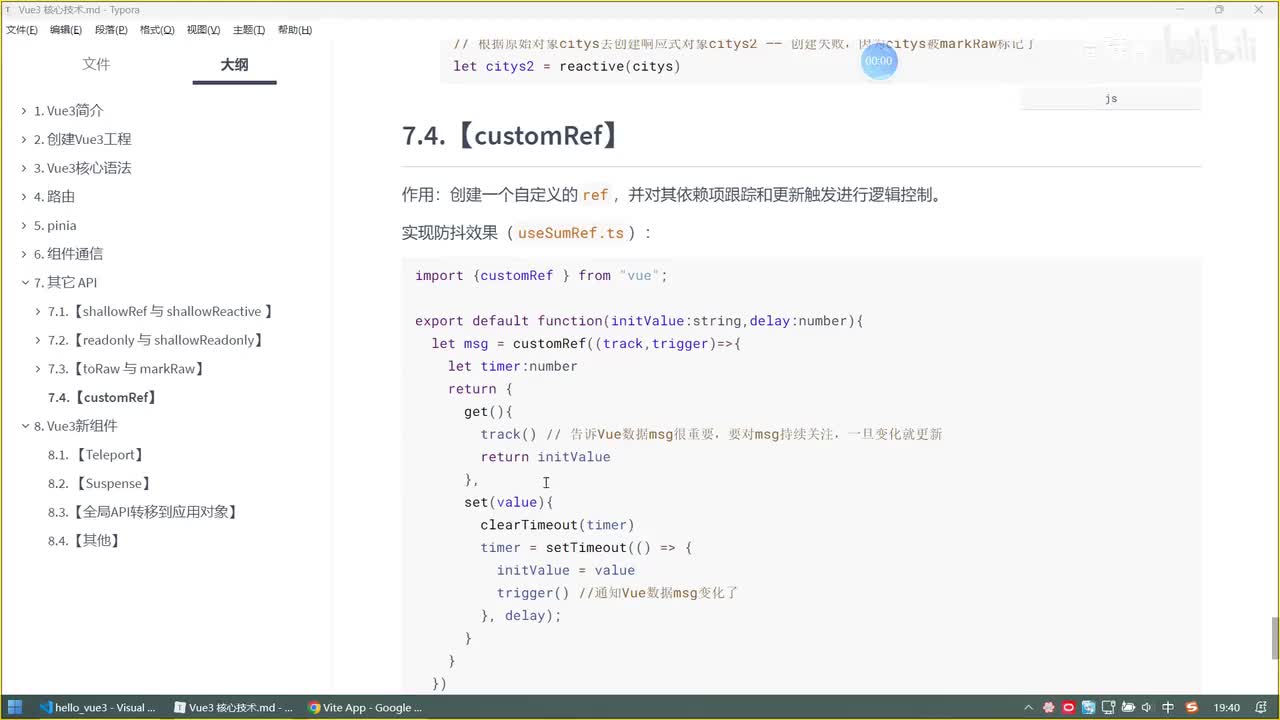Switch to Vite App Google Chrome taskbar item
This screenshot has width=1280, height=720.
coord(366,707)
